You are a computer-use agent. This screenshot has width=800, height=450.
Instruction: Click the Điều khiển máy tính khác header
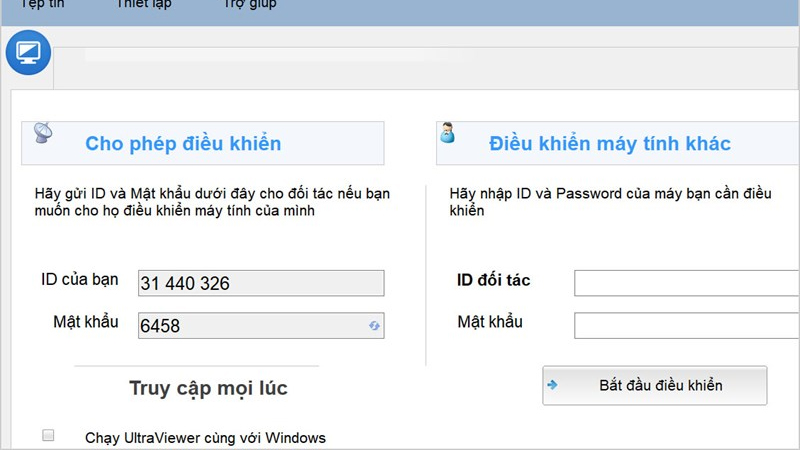tap(610, 143)
